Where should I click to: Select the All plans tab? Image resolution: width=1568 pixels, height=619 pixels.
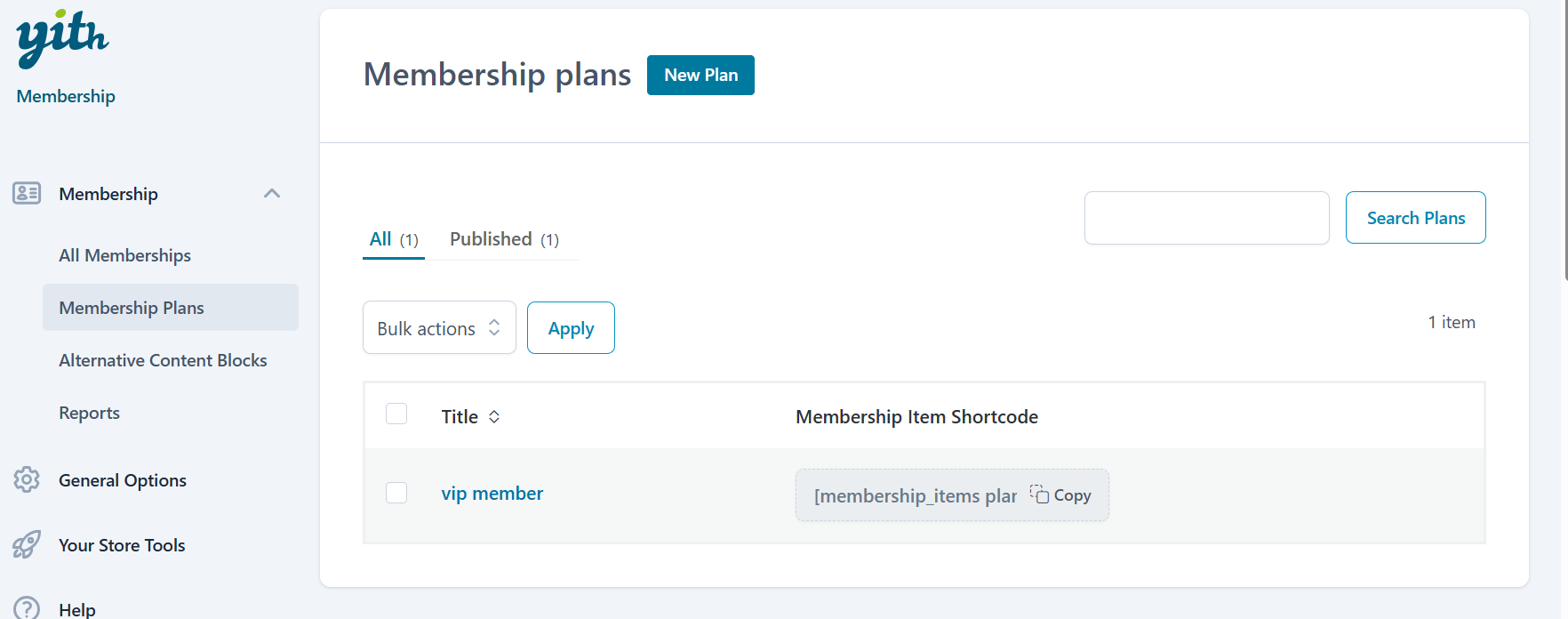pos(393,239)
